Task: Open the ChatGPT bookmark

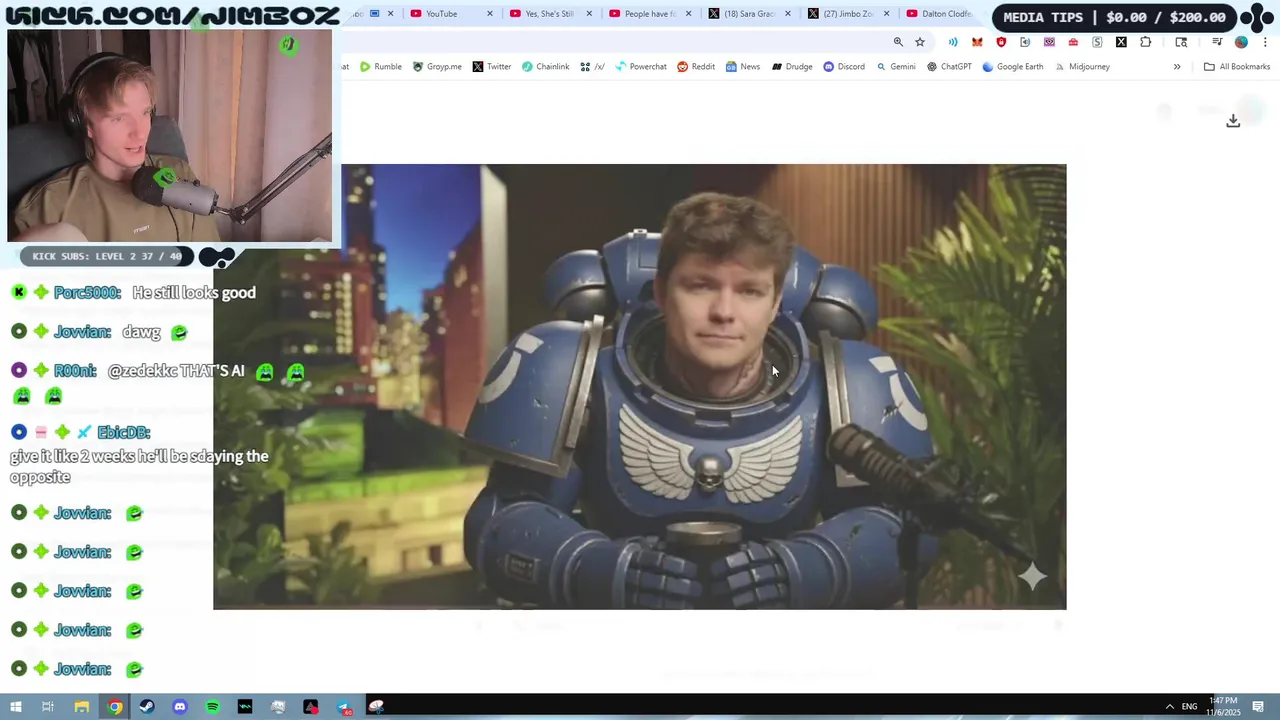Action: (949, 67)
